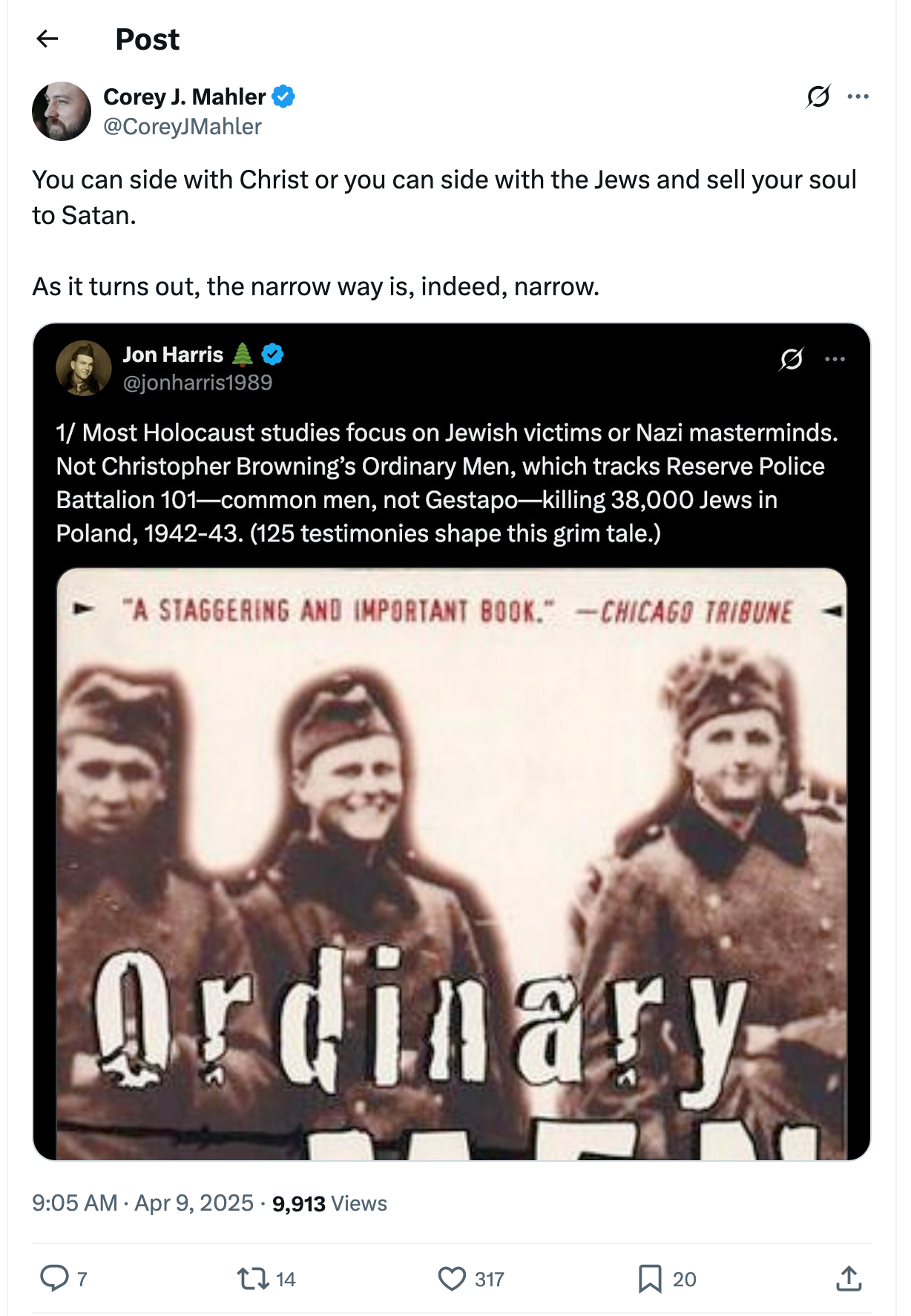The image size is (911, 1316).
Task: Open the Jon Harris avatar in the quoted post
Action: click(x=84, y=368)
